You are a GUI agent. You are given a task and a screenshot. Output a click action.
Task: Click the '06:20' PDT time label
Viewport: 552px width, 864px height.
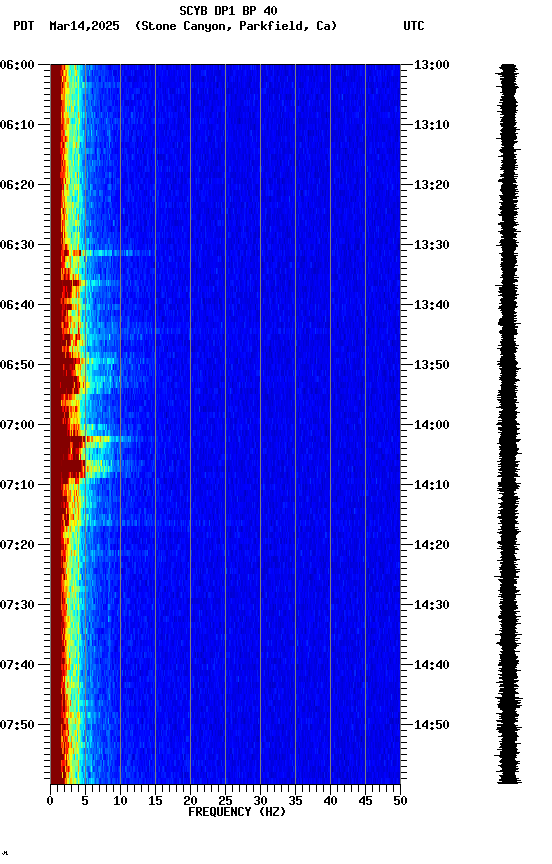(x=17, y=185)
